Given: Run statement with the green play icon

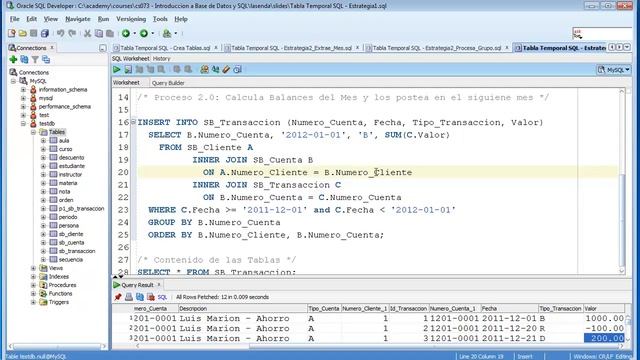Looking at the screenshot, I should pos(117,69).
